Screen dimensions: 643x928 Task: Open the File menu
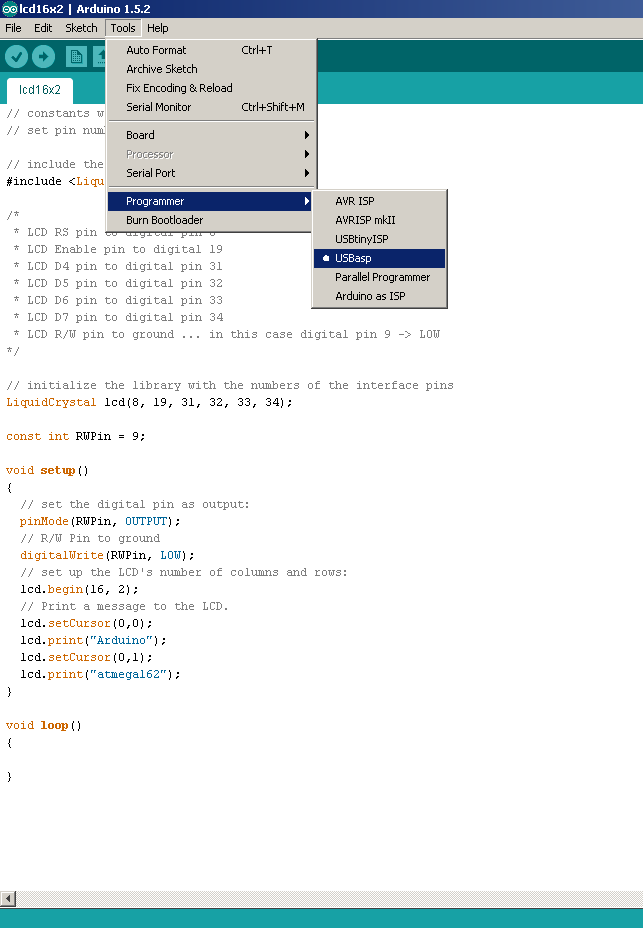pos(13,28)
